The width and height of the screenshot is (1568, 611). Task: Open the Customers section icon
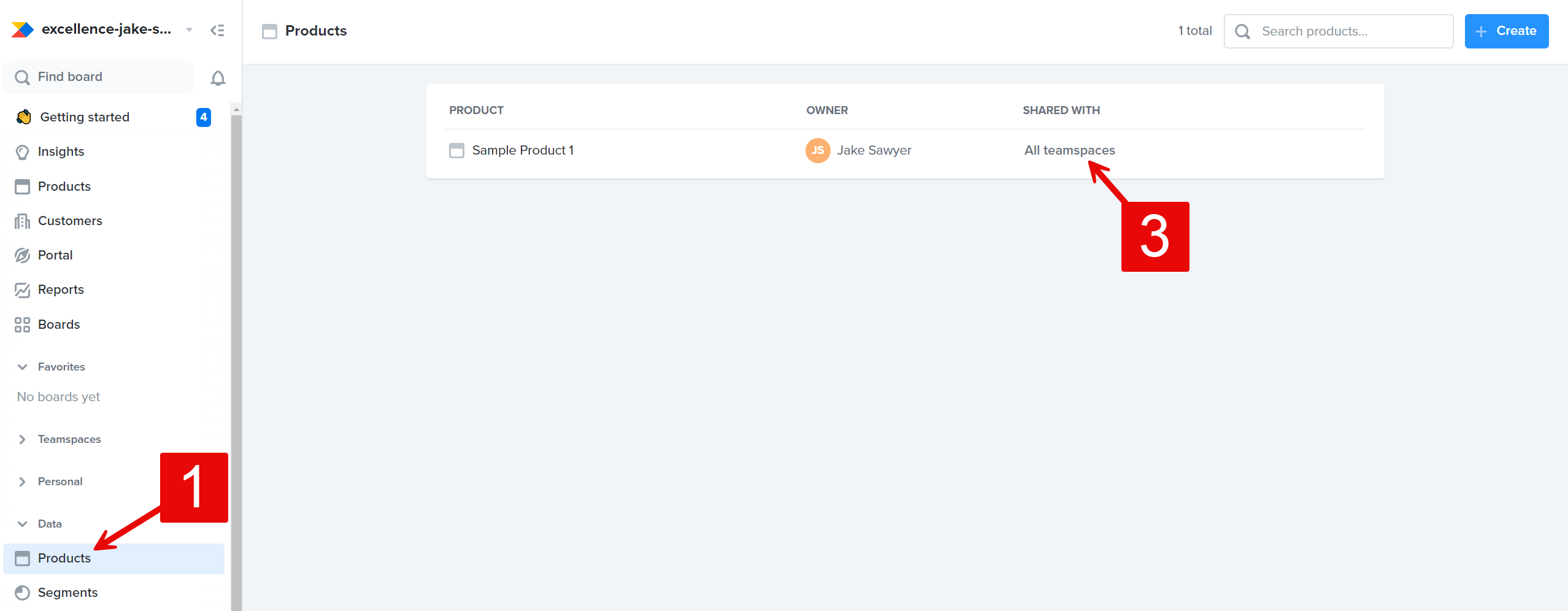pyautogui.click(x=22, y=220)
